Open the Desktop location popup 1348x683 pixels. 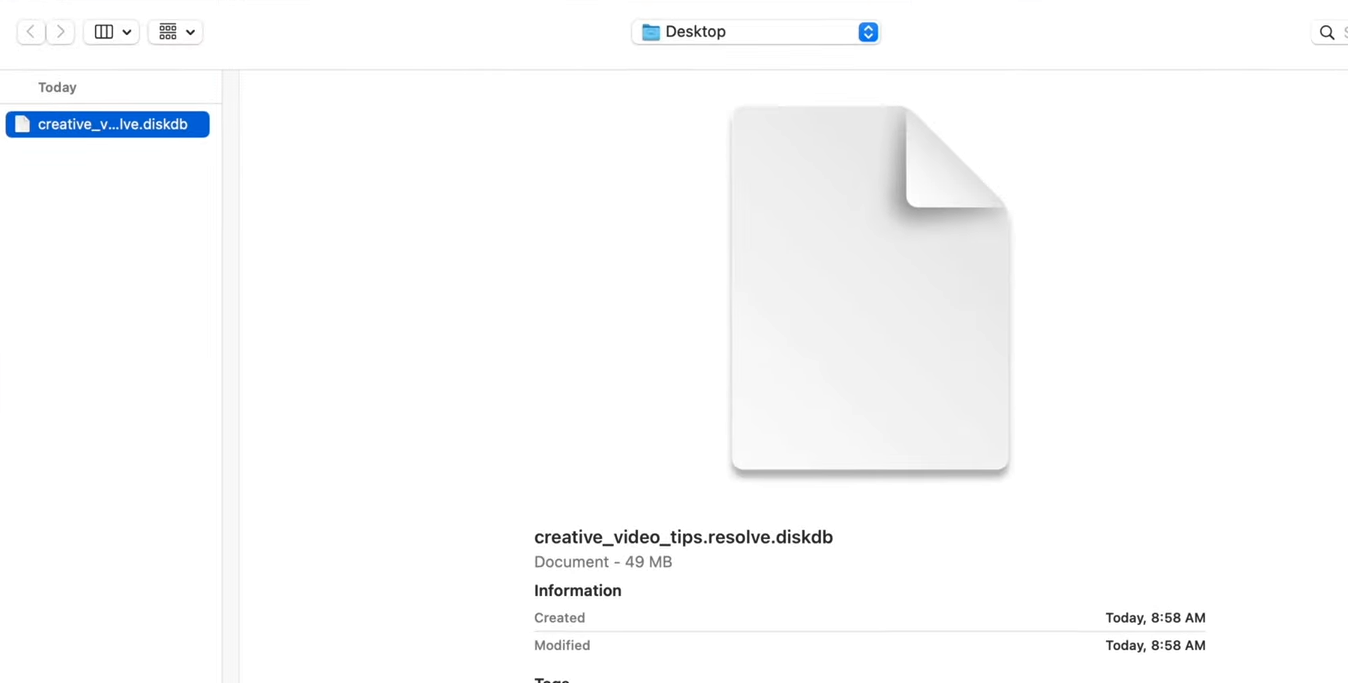(755, 32)
